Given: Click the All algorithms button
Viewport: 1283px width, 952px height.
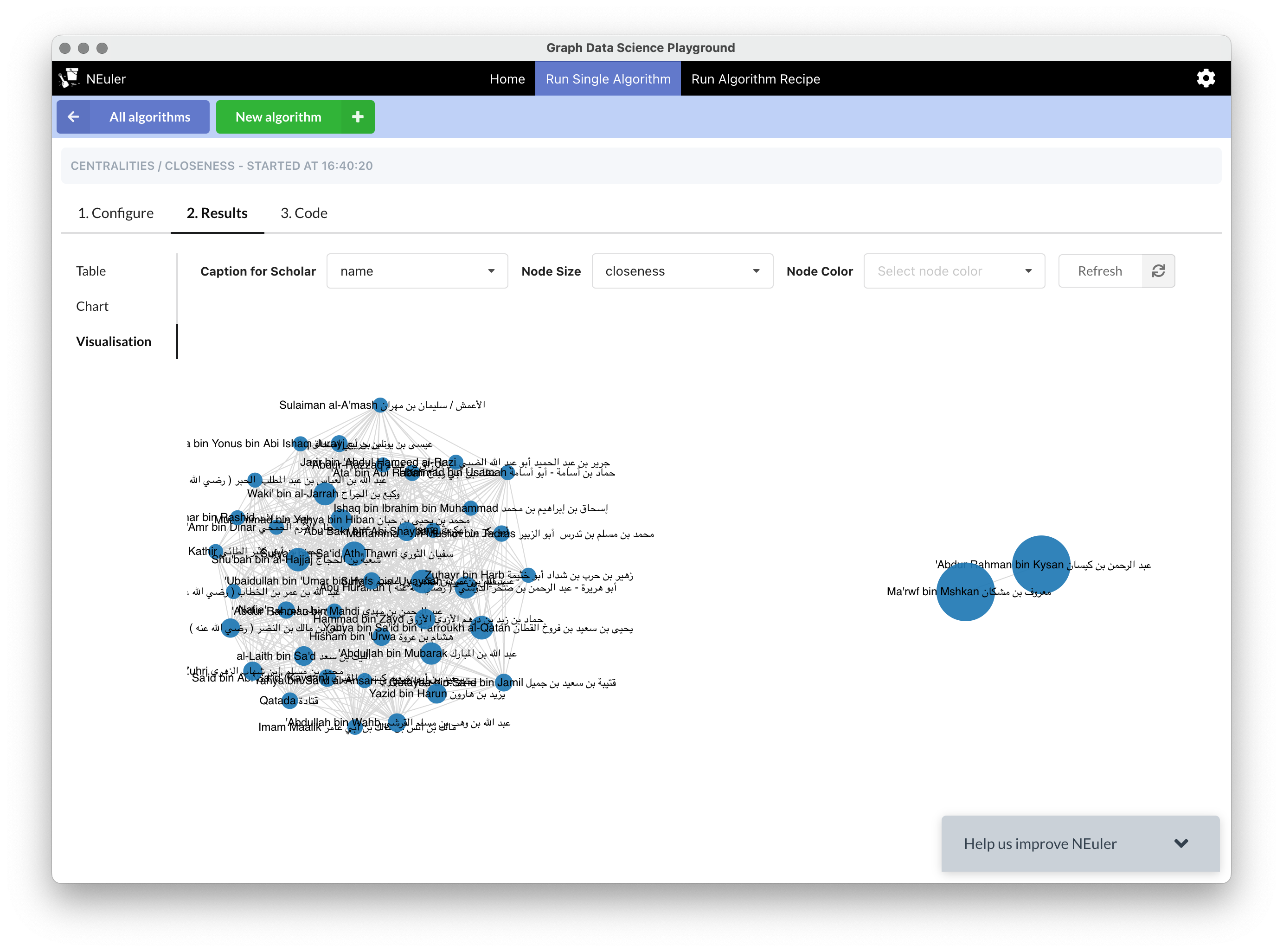Looking at the screenshot, I should pos(150,117).
